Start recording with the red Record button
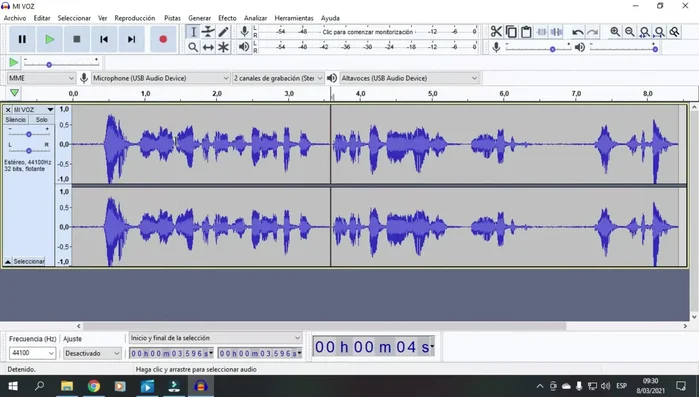The width and height of the screenshot is (699, 397). [163, 39]
